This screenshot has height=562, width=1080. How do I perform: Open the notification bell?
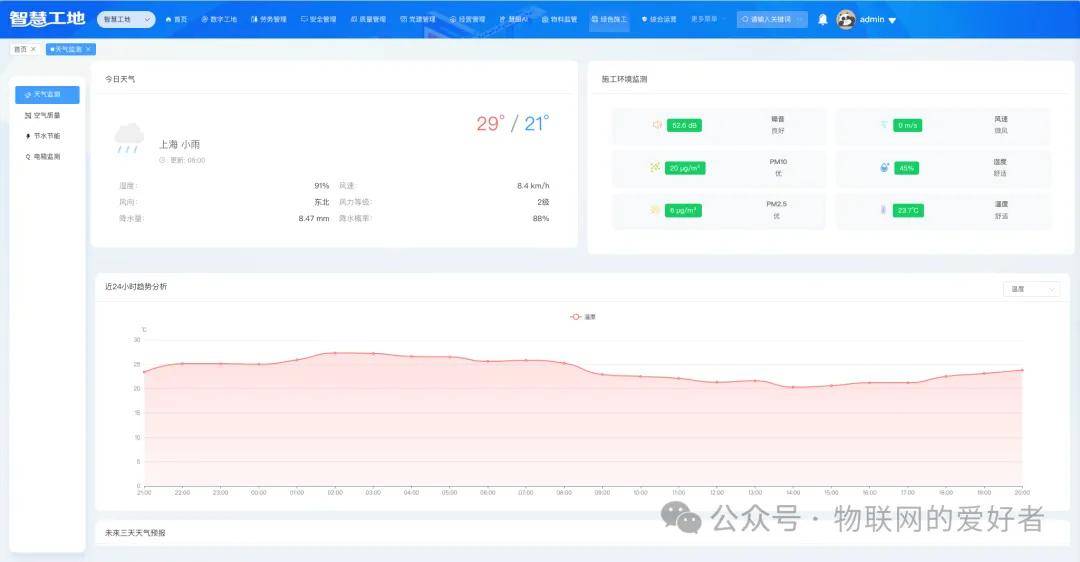(822, 19)
